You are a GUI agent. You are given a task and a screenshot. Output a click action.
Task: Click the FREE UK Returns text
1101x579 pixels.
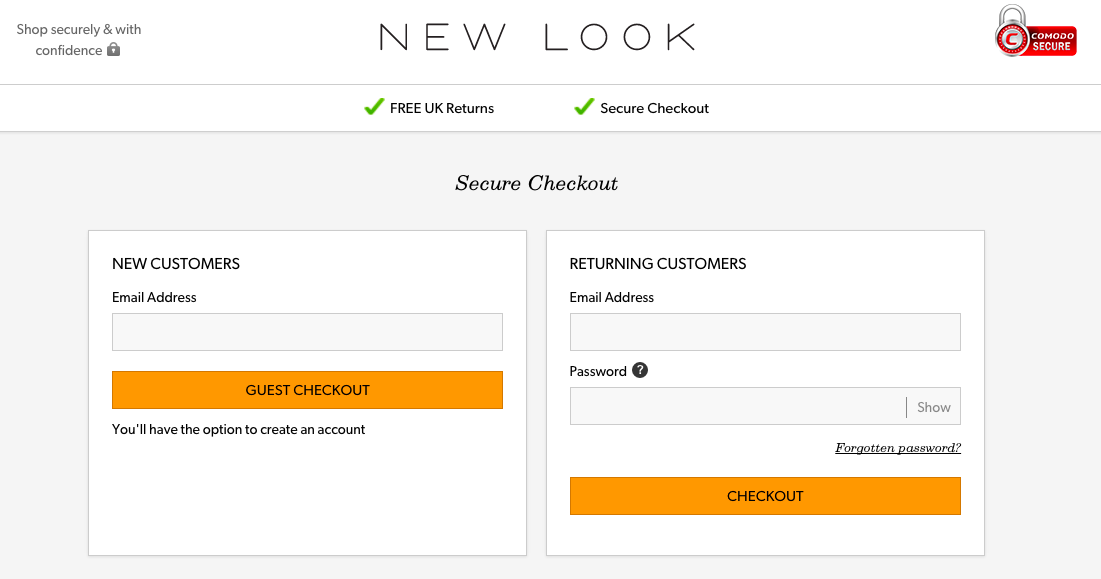tap(442, 108)
